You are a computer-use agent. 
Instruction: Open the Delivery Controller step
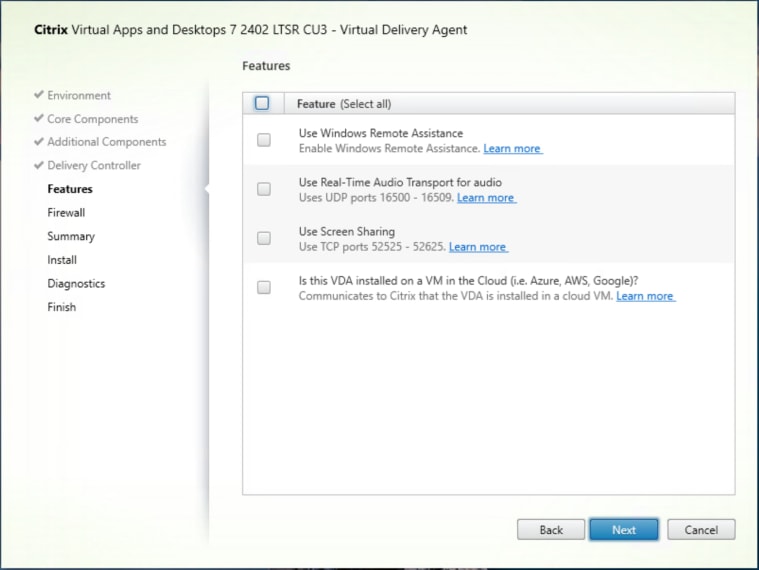point(94,165)
